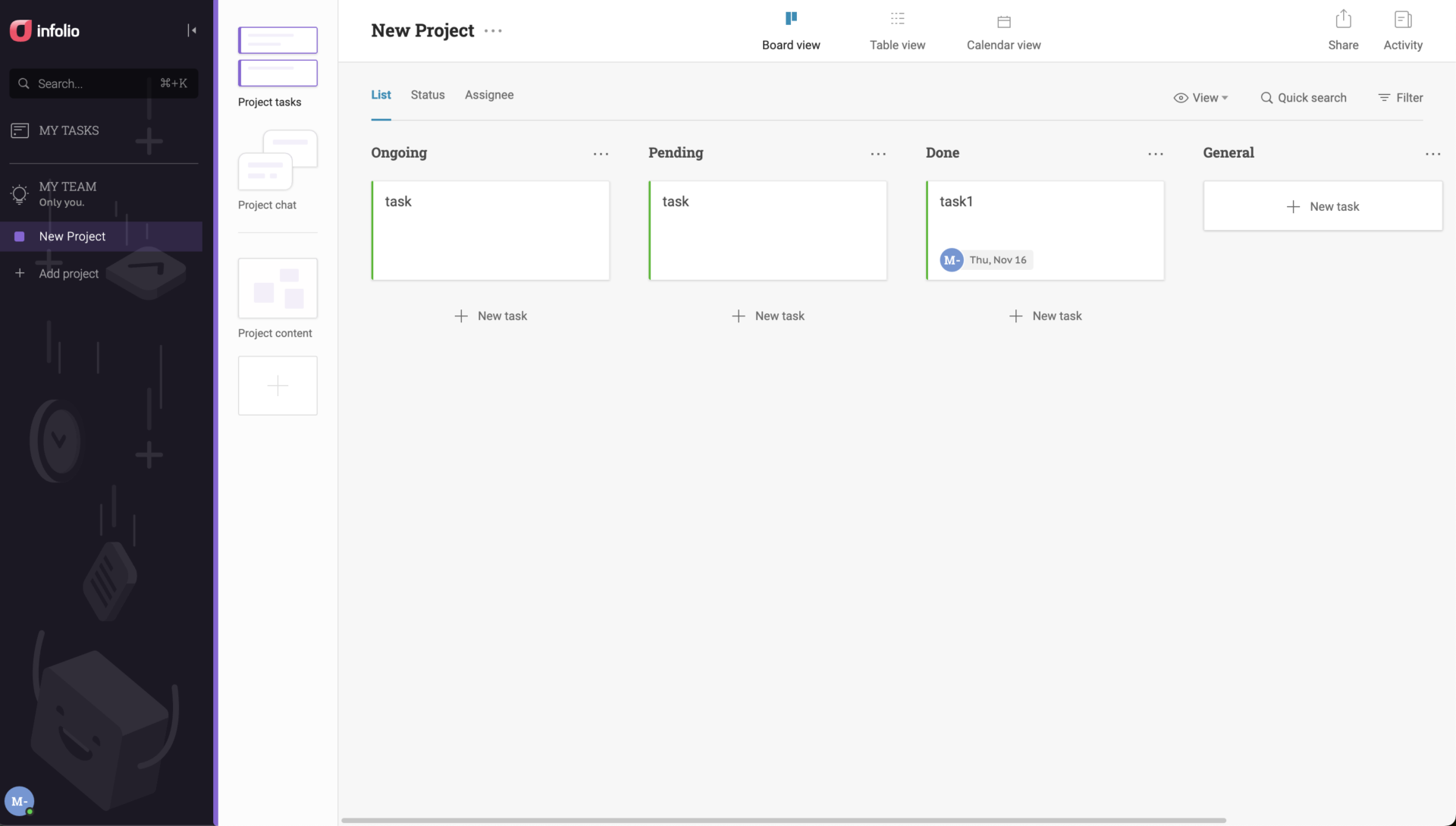The image size is (1456, 826).
Task: Click user avatar at sidebar bottom
Action: coord(19,801)
